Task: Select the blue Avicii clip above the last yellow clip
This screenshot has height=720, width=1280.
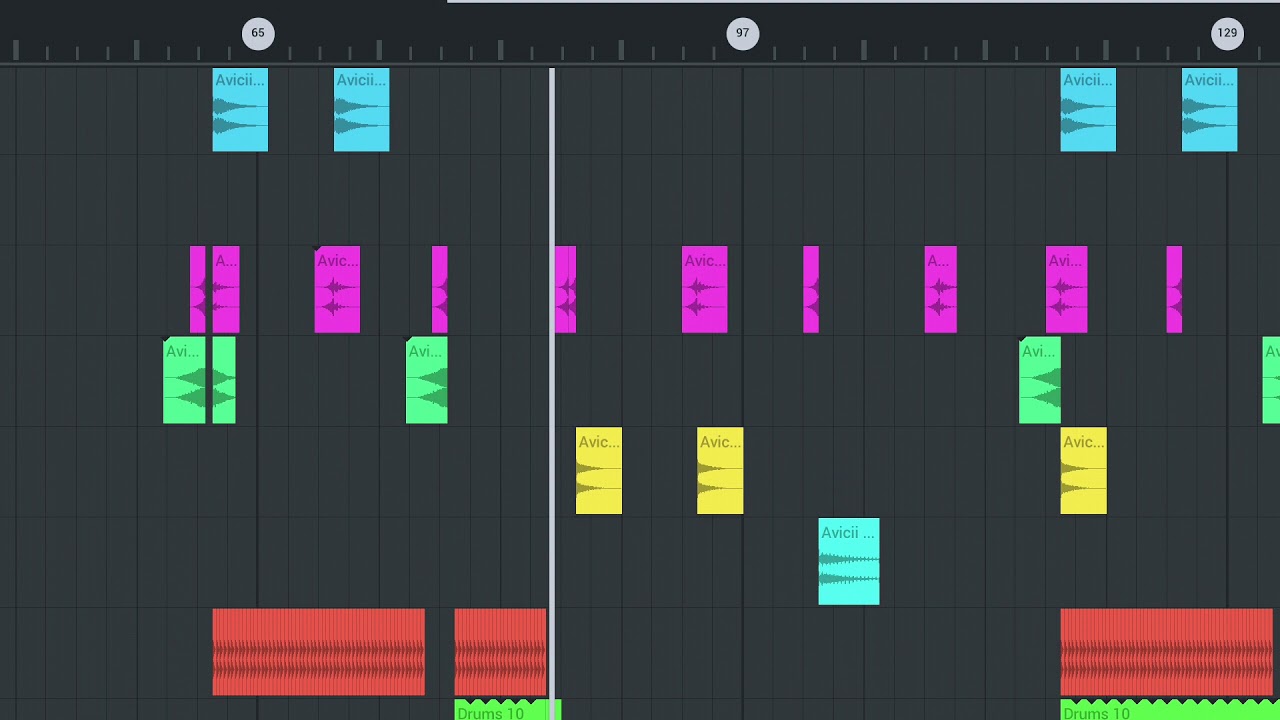Action: click(1088, 110)
